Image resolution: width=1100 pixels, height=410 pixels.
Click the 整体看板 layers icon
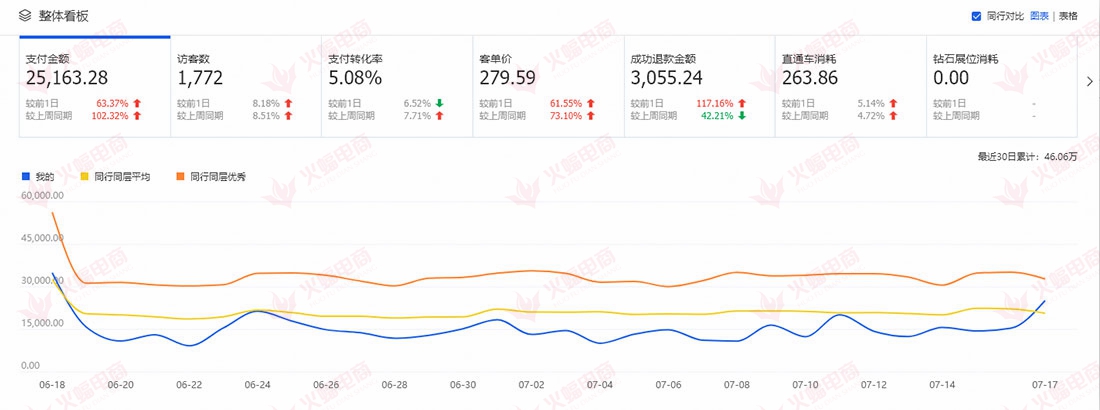click(25, 16)
